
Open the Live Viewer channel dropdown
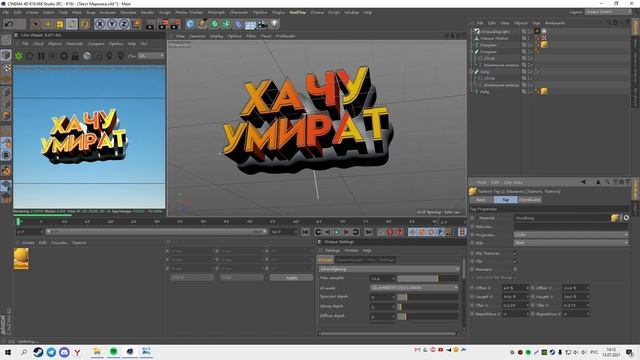[x=151, y=56]
